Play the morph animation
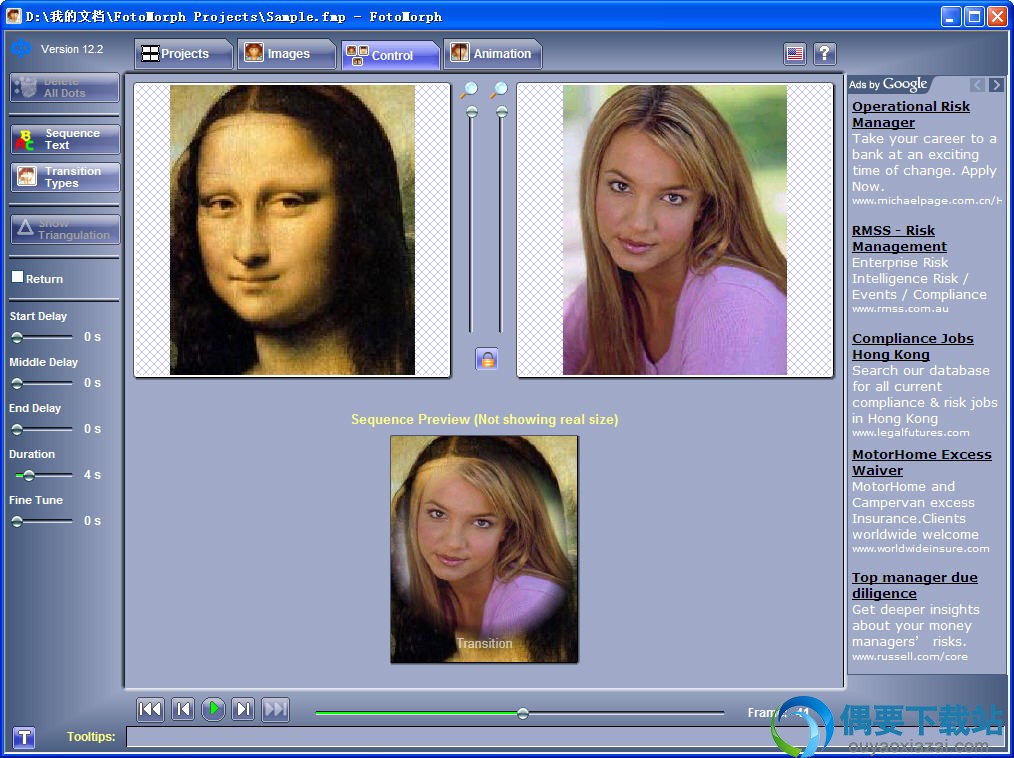1014x758 pixels. tap(213, 709)
